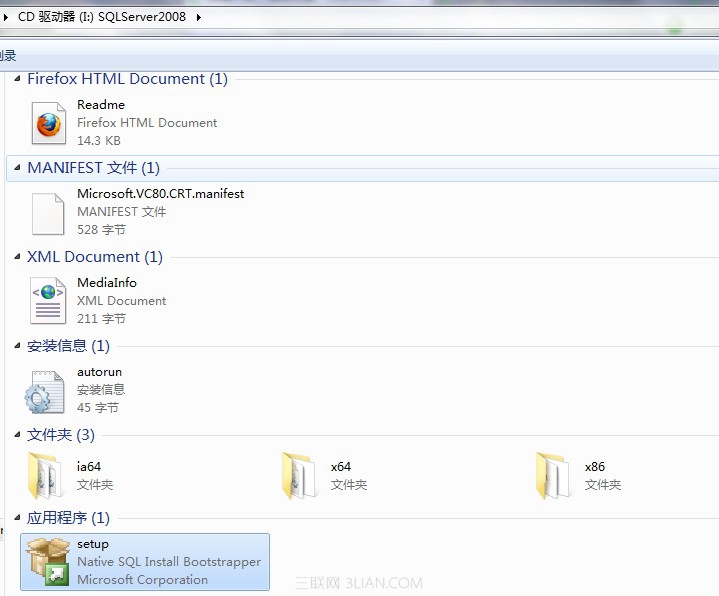This screenshot has height=596, width=719.
Task: Click the x64 folder name
Action: coord(341,467)
